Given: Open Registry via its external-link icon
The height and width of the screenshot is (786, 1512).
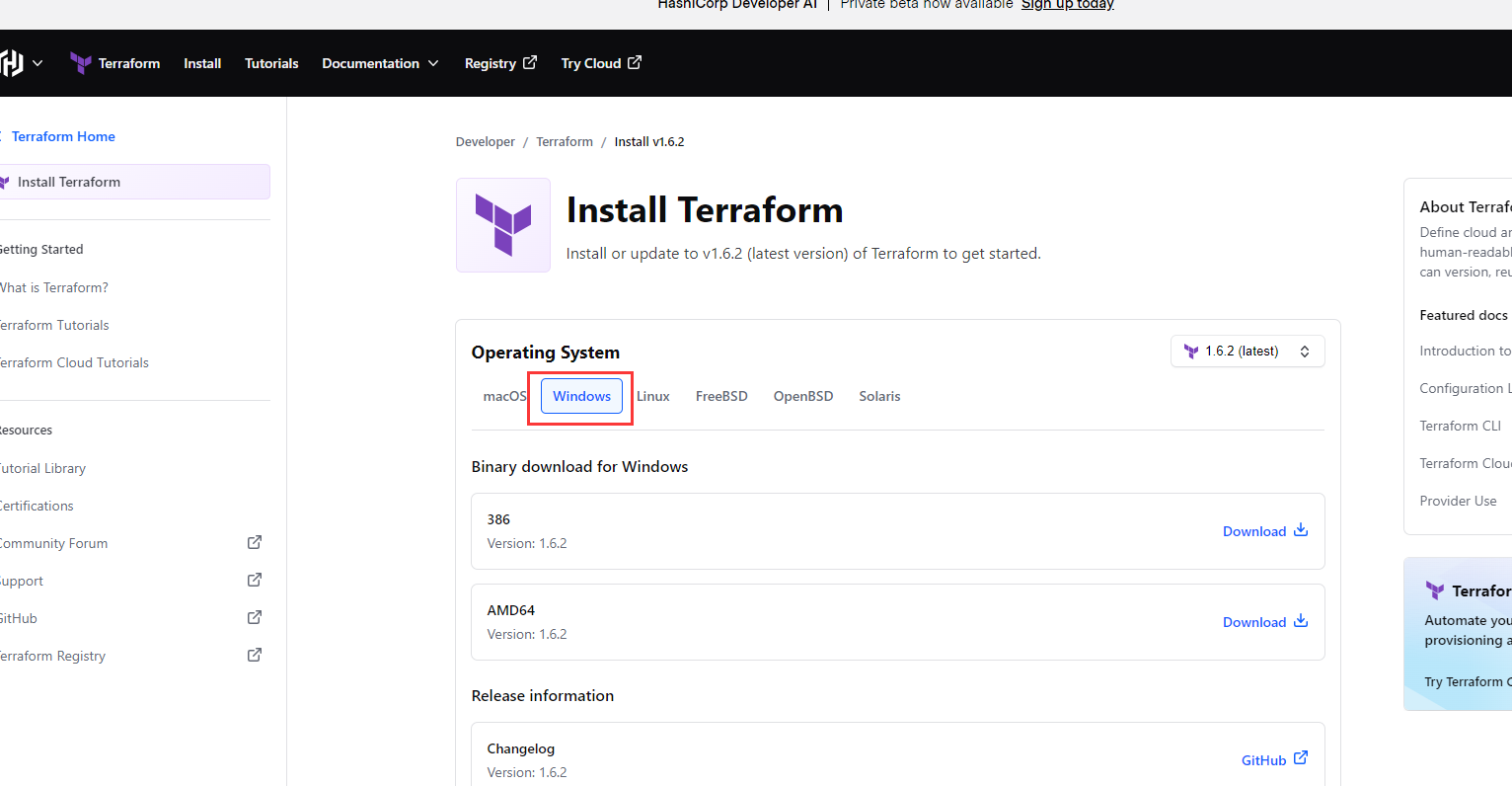Looking at the screenshot, I should [x=530, y=61].
